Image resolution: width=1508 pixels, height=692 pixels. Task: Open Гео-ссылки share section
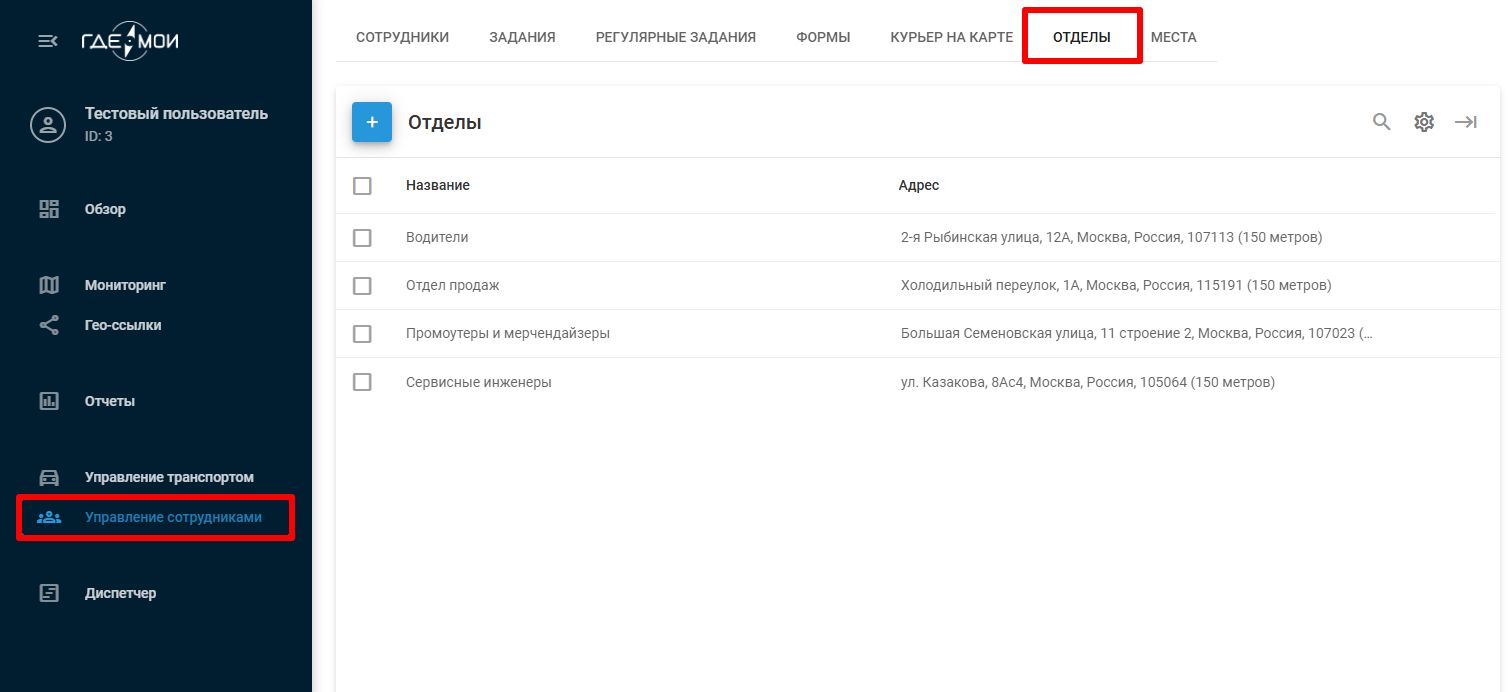[122, 325]
